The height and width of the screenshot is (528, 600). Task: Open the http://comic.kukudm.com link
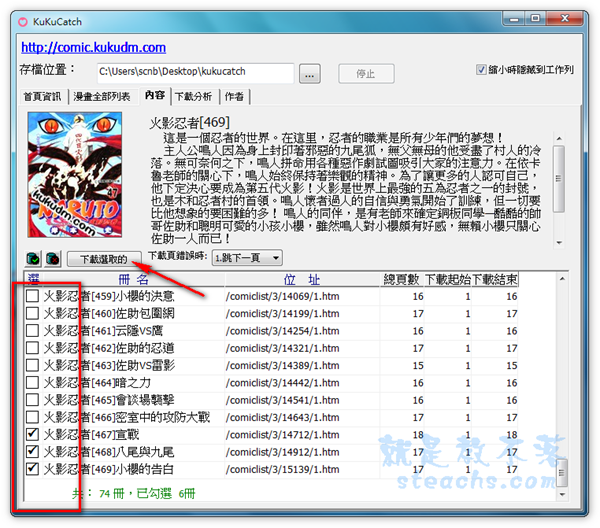tap(94, 47)
